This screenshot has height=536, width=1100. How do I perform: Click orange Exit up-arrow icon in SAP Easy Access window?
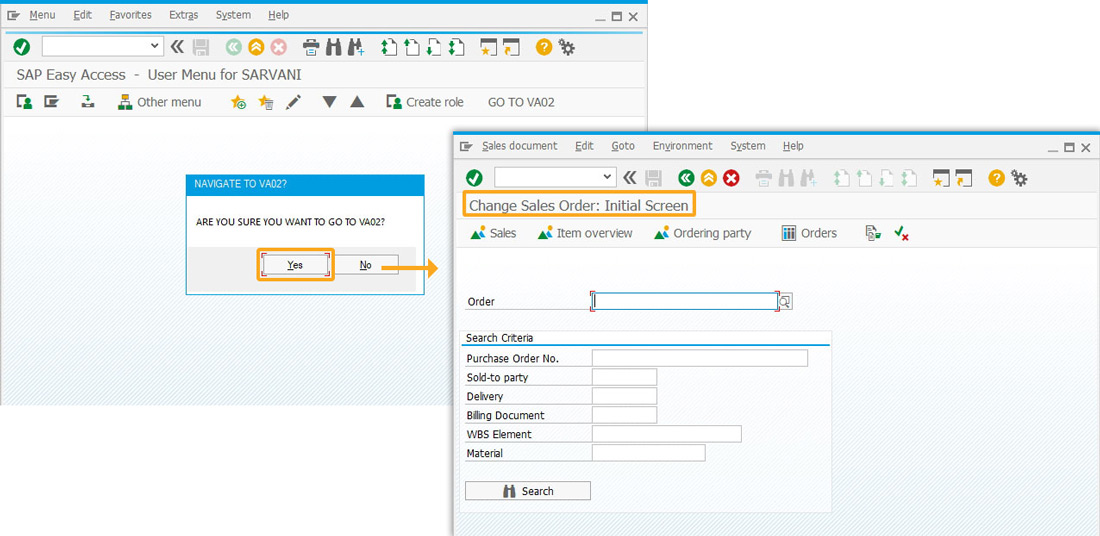pos(256,47)
